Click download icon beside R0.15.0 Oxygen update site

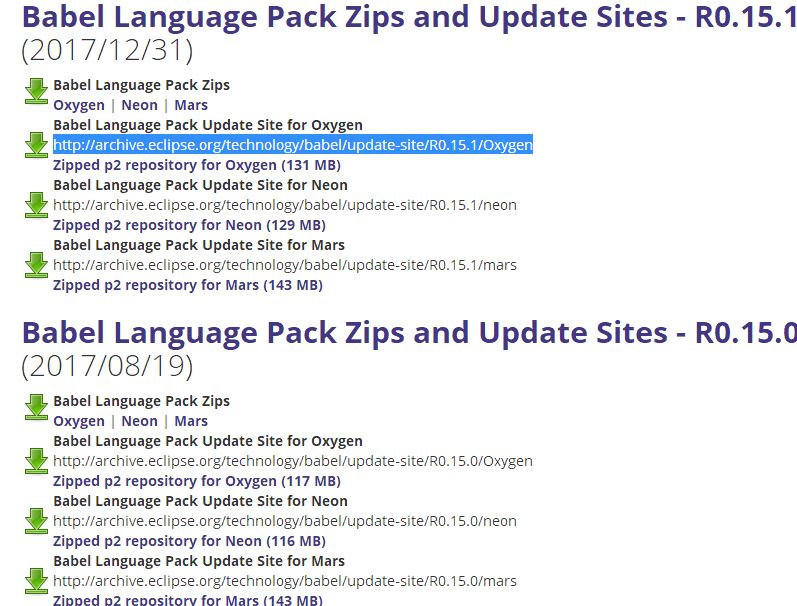pos(36,461)
